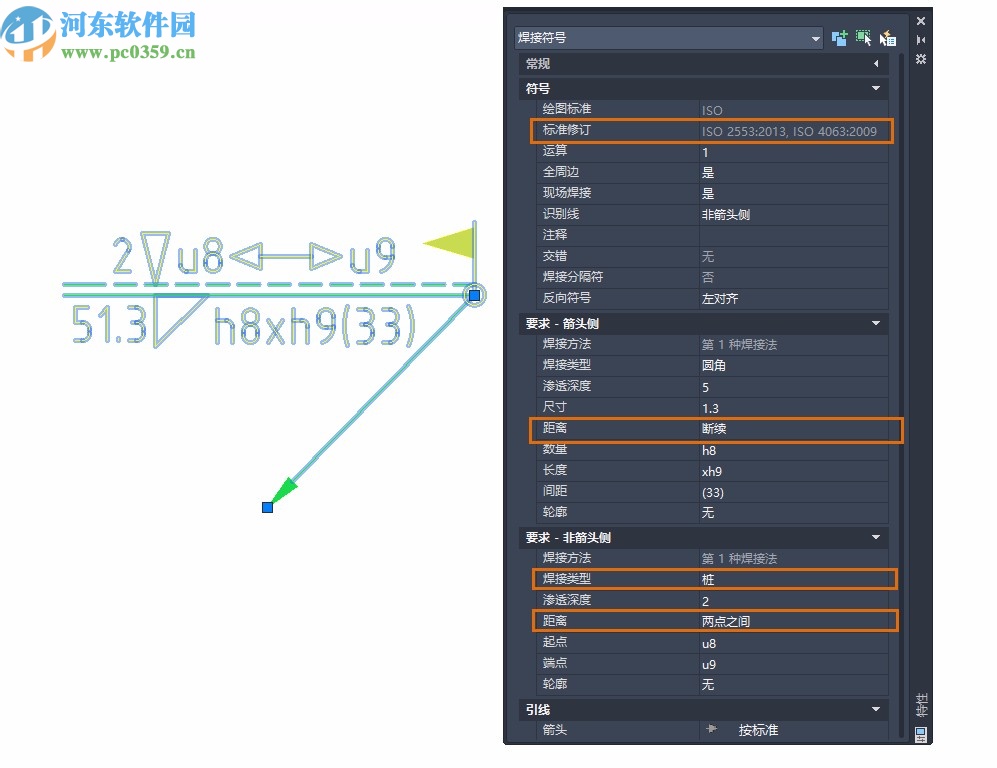The image size is (997, 768).
Task: Collapse the 符号 section
Action: (877, 88)
